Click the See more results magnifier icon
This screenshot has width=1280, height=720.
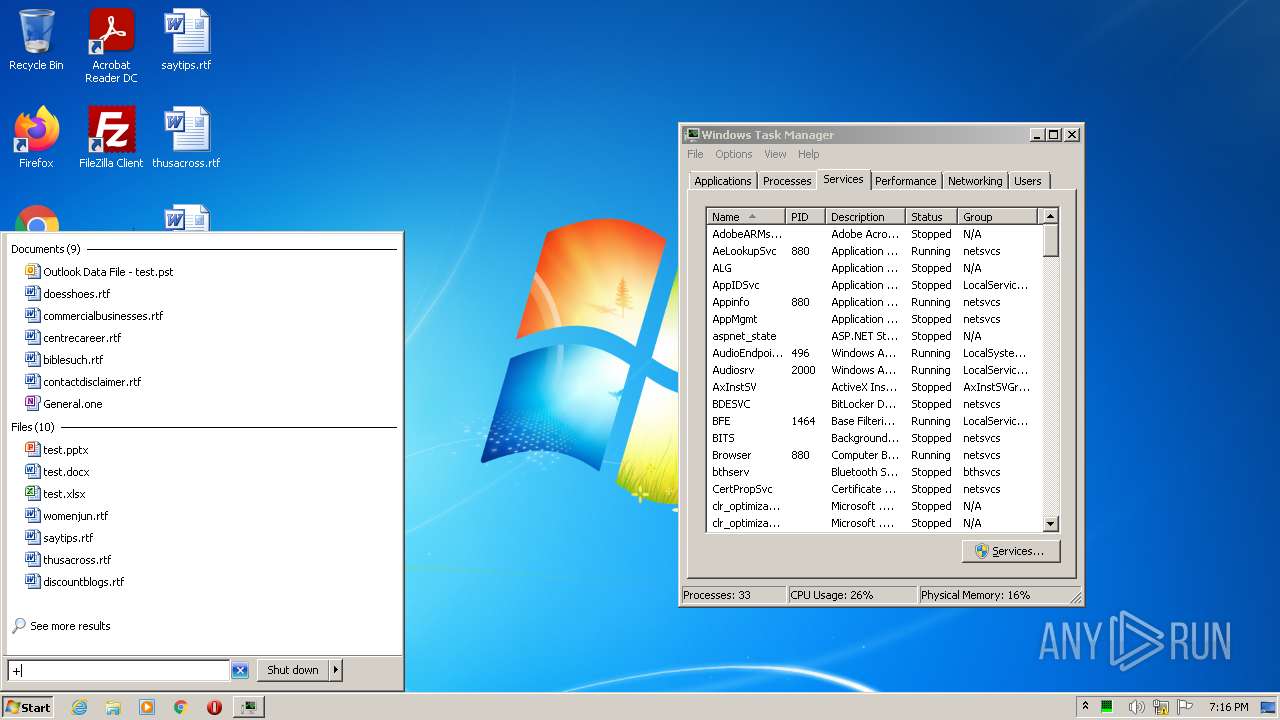pyautogui.click(x=18, y=626)
